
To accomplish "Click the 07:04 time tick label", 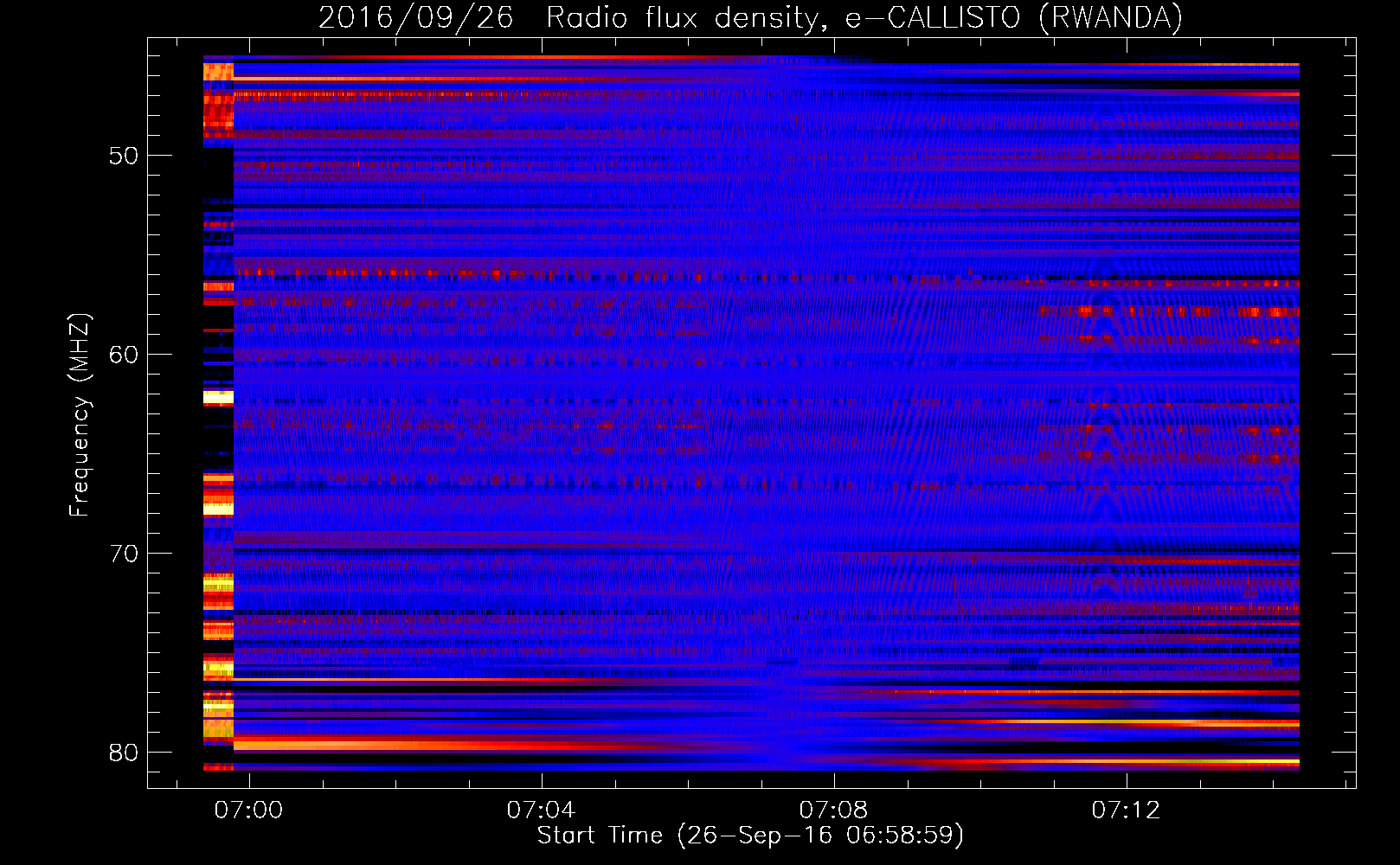I will click(541, 810).
